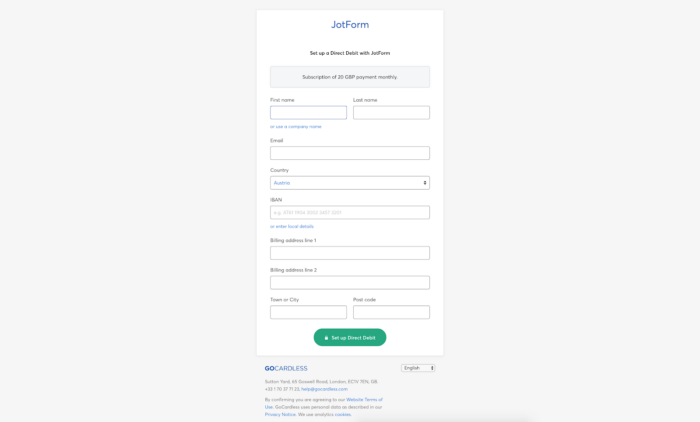The width and height of the screenshot is (700, 422).
Task: Click the GoCardless logo
Action: pos(286,368)
